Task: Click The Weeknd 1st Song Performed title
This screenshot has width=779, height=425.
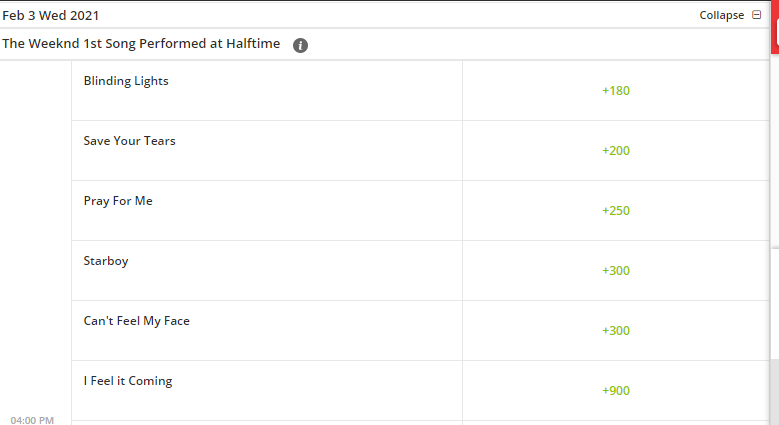Action: (141, 44)
